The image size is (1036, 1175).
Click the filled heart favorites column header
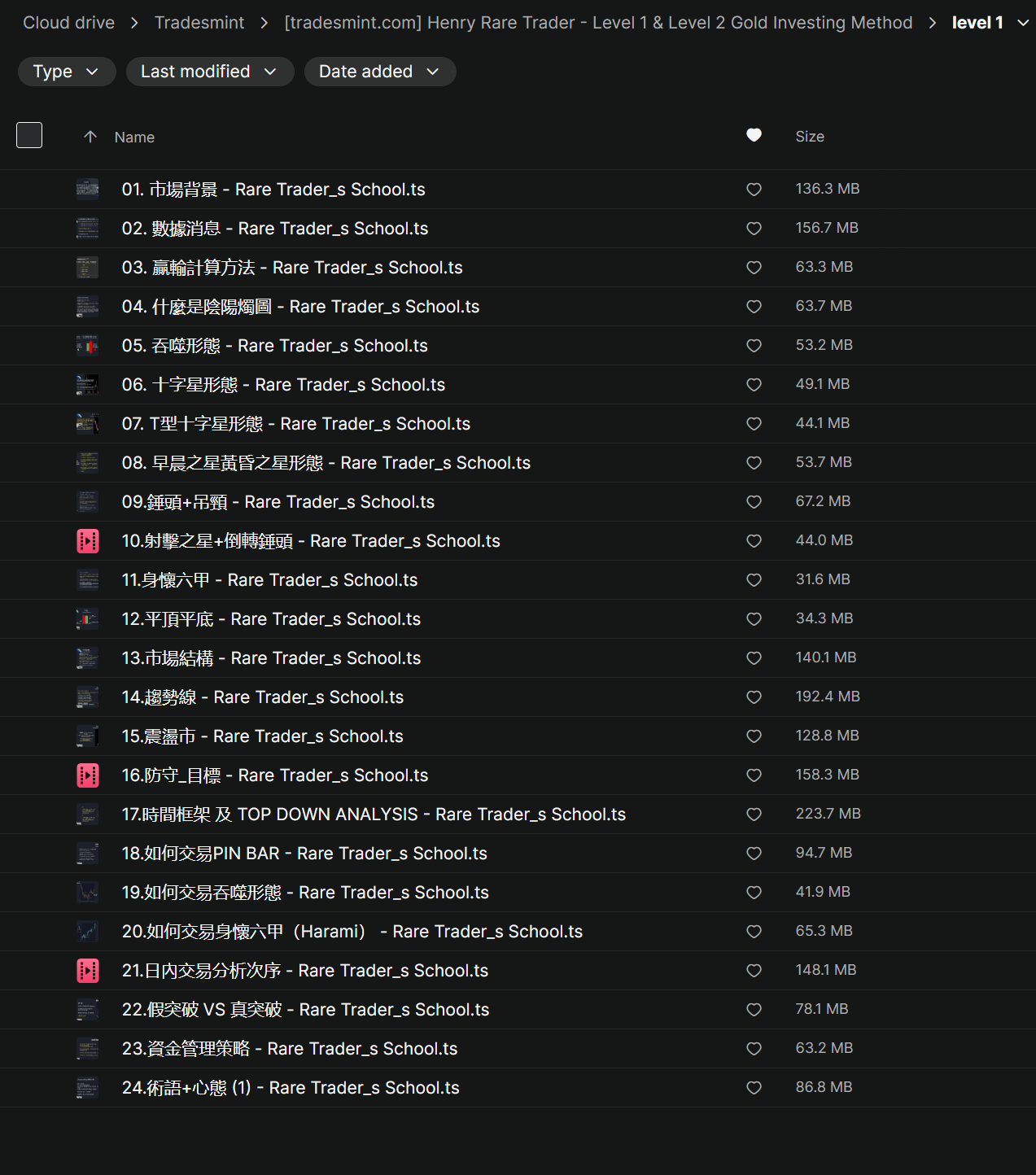click(x=754, y=135)
